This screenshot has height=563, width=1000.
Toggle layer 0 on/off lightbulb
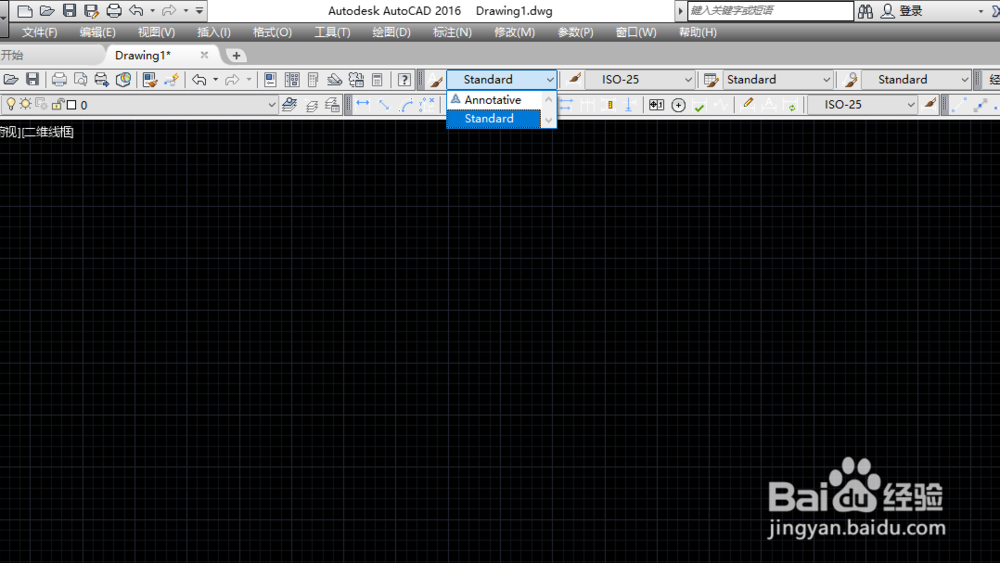[11, 104]
